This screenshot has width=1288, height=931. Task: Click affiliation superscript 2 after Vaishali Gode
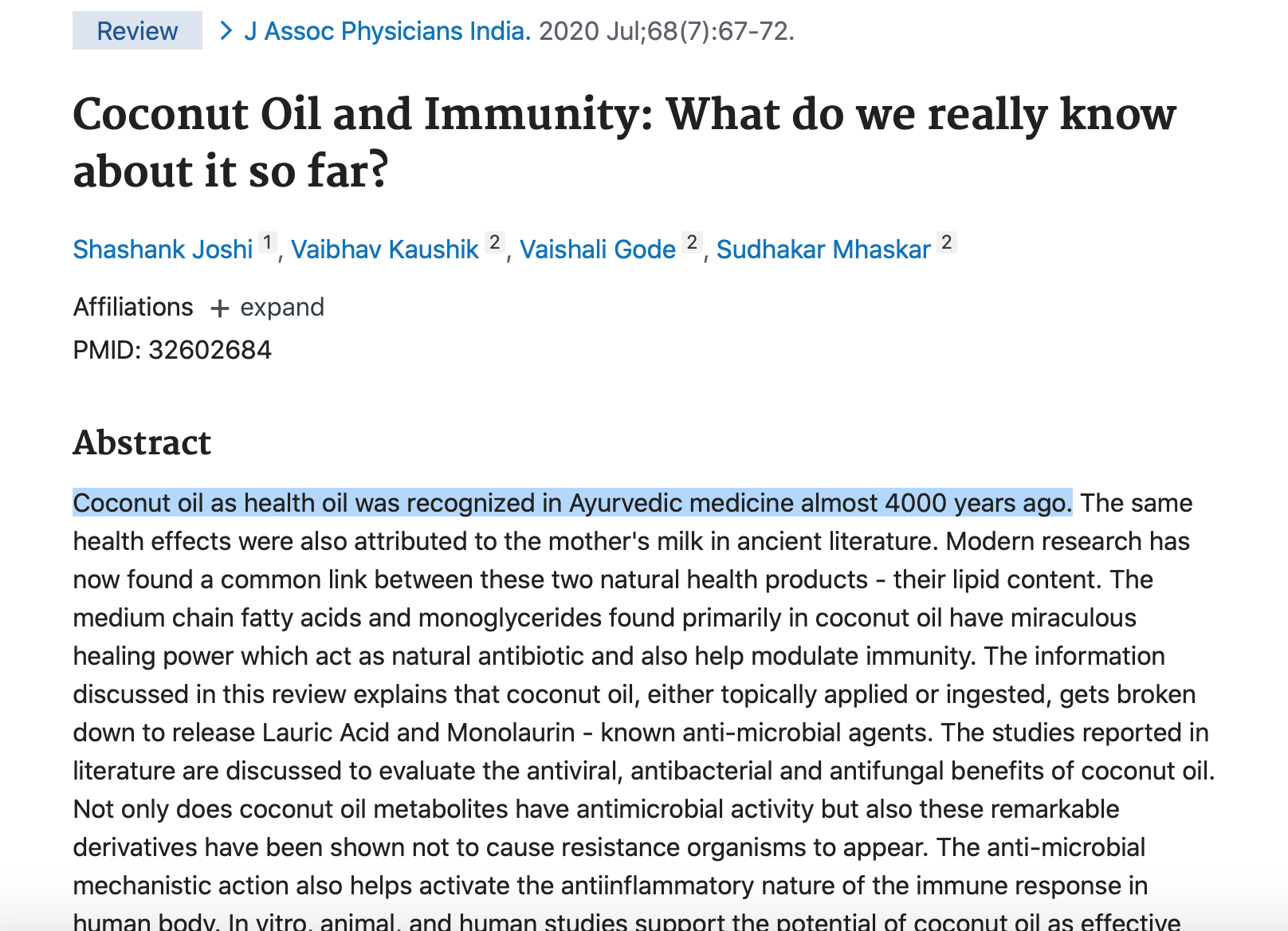click(692, 242)
